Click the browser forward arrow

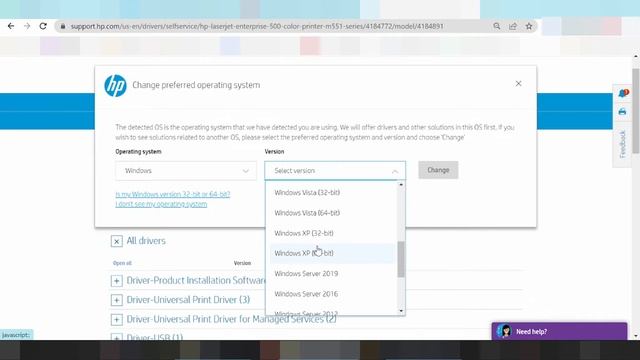27,26
